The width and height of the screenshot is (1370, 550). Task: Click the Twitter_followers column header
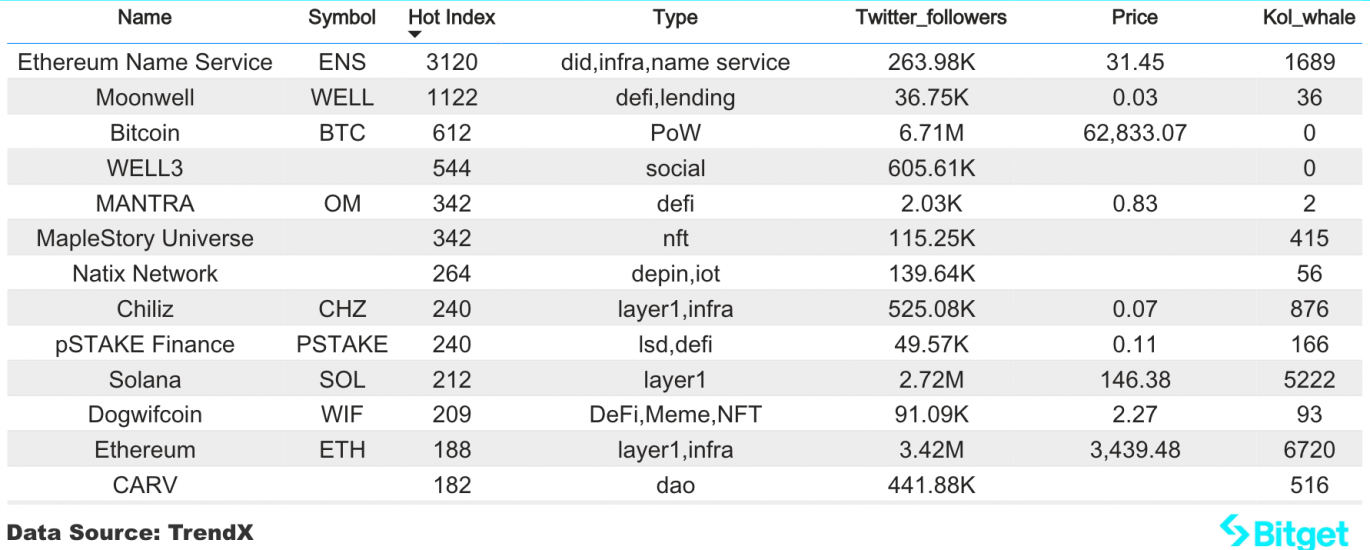(931, 17)
